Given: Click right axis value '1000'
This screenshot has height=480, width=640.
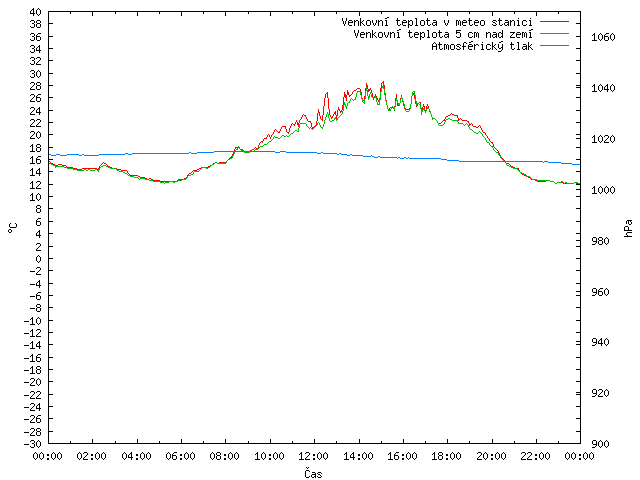Looking at the screenshot, I should (603, 190).
